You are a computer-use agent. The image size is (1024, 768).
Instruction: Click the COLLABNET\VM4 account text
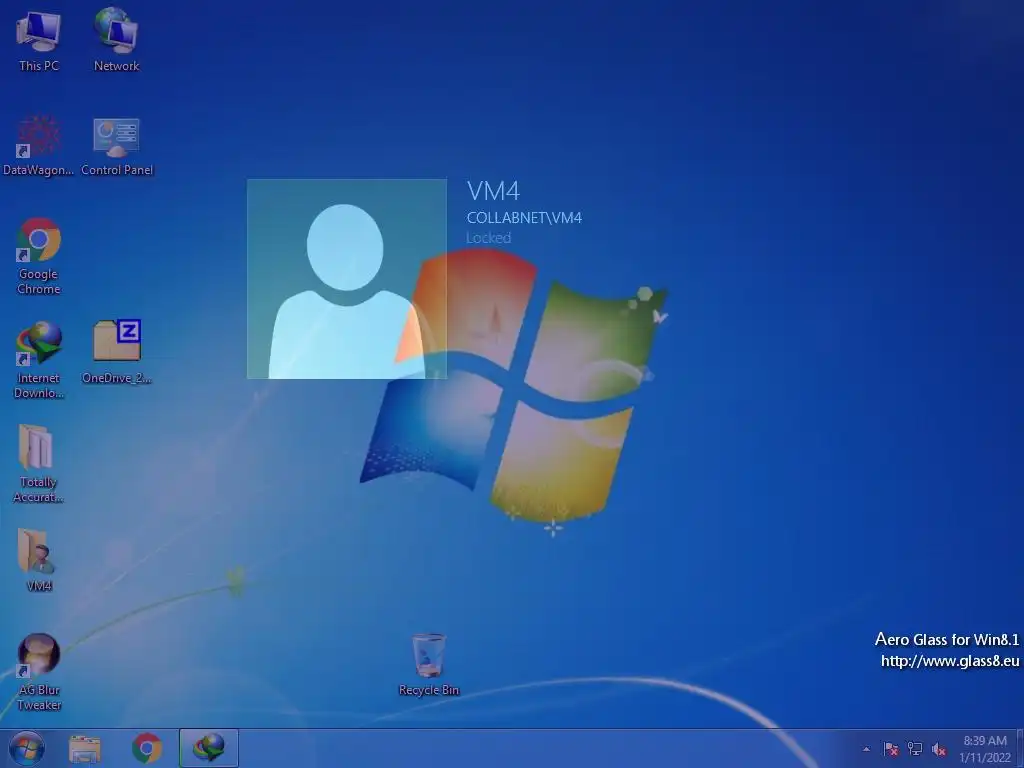(x=524, y=218)
